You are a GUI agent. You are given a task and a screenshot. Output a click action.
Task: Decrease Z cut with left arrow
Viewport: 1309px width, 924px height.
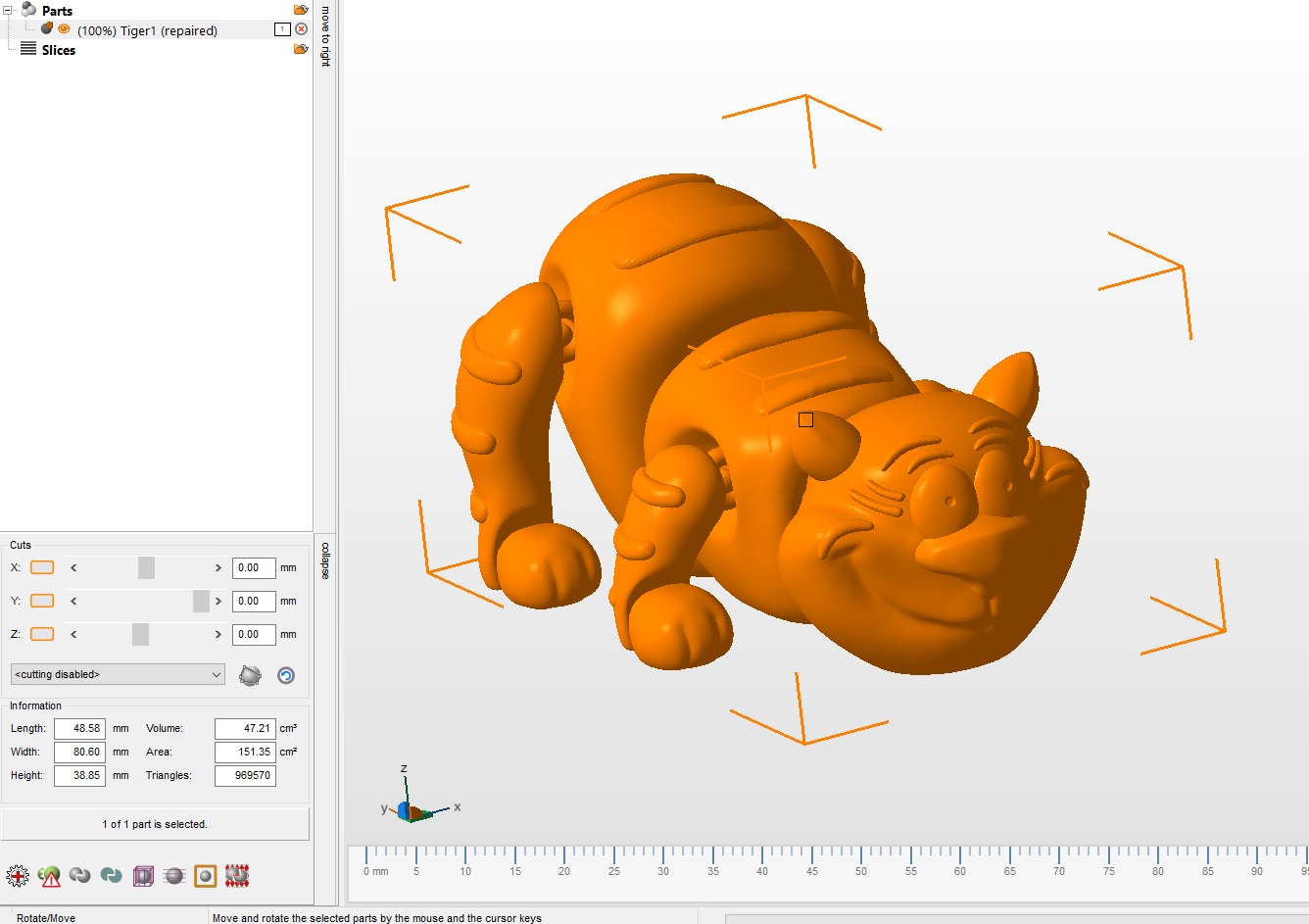pos(73,634)
